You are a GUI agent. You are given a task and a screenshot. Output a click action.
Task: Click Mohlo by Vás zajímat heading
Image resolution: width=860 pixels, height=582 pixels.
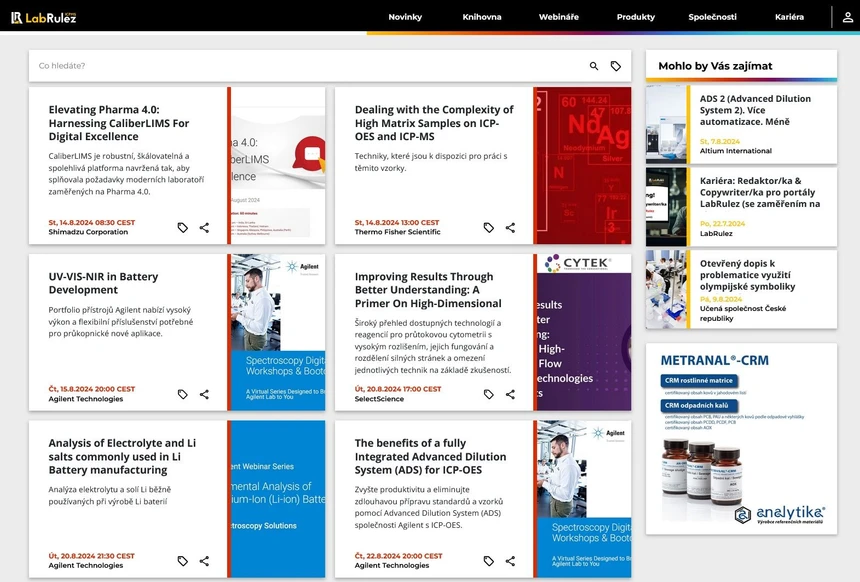(x=715, y=66)
